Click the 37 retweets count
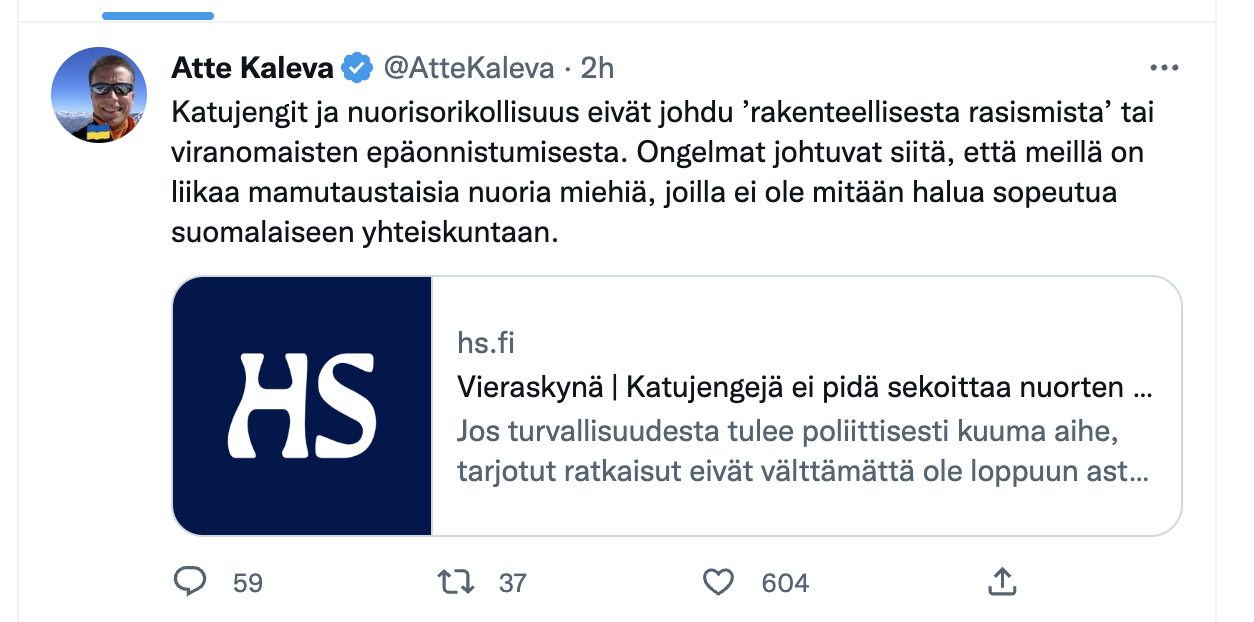 point(512,582)
